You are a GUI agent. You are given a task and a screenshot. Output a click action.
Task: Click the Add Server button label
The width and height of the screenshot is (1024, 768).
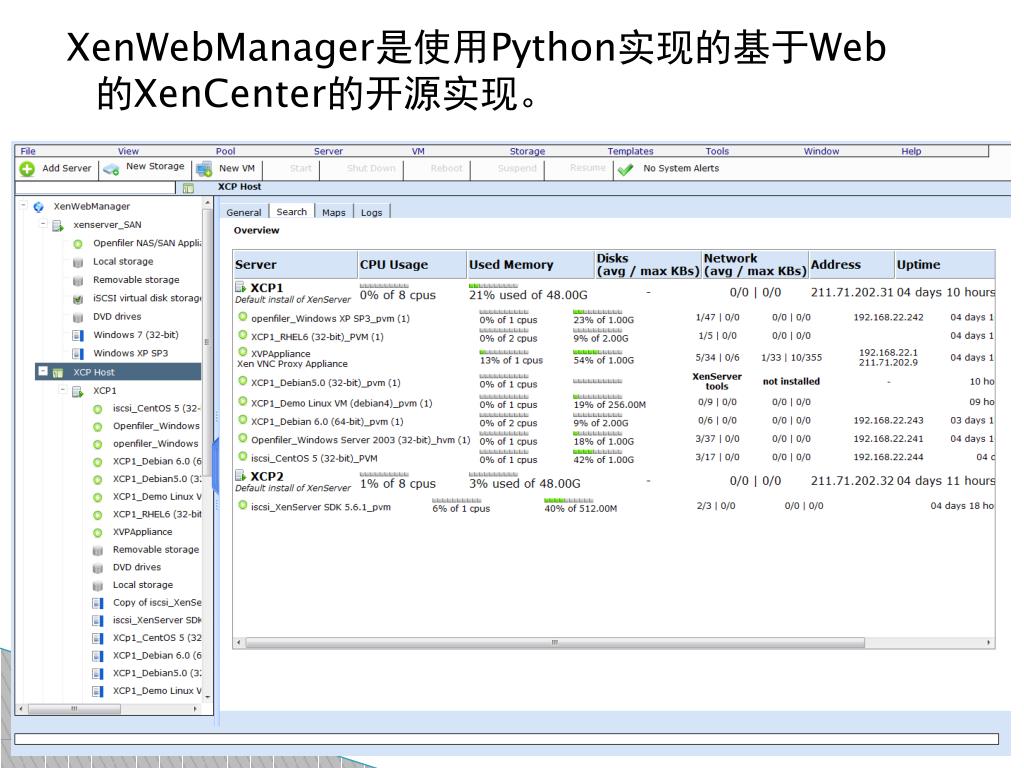point(67,168)
